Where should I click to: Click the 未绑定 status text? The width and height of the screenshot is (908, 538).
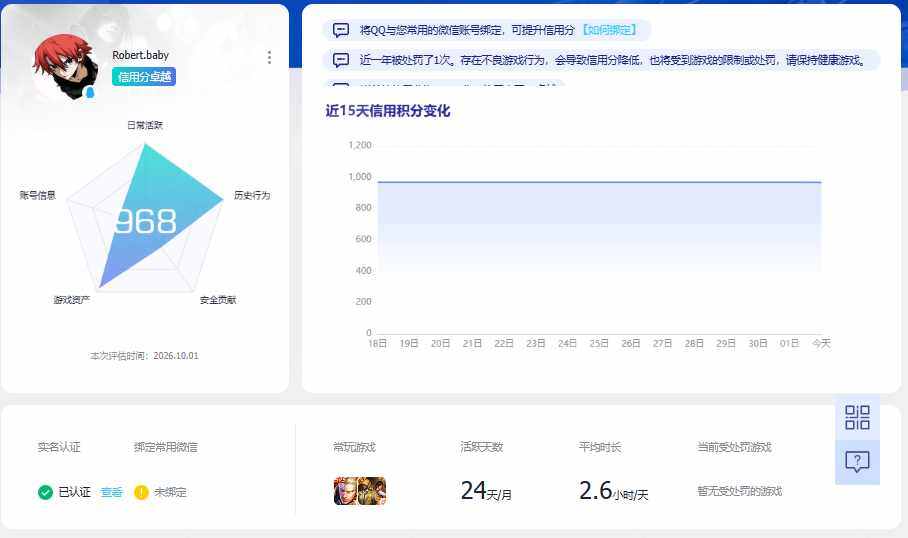[x=170, y=492]
